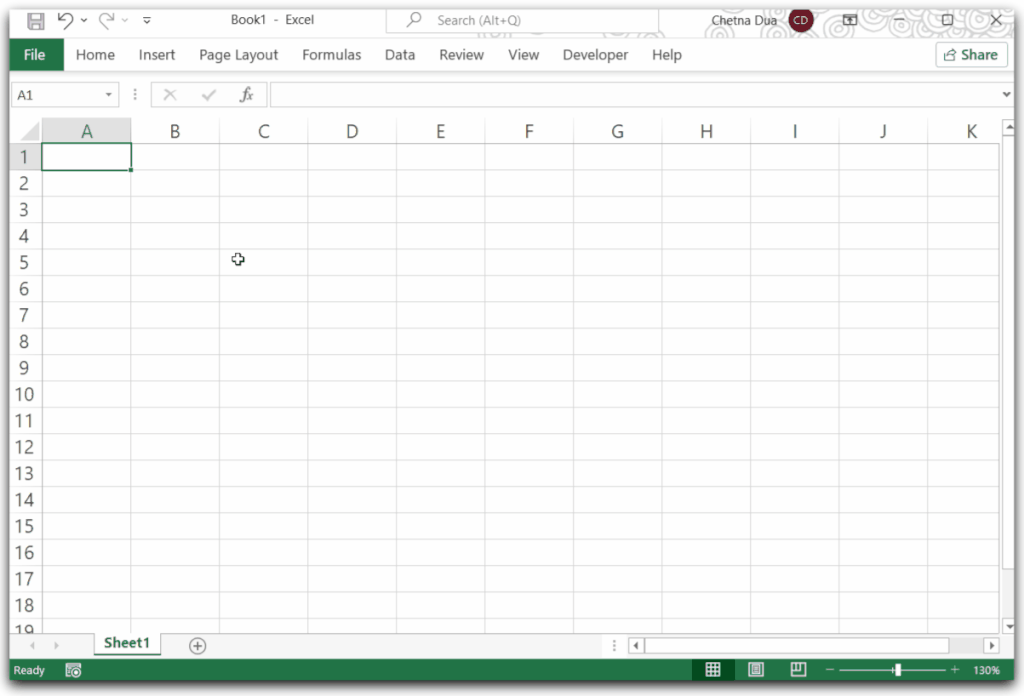
Task: Start macro recording from the status bar
Action: (x=72, y=670)
